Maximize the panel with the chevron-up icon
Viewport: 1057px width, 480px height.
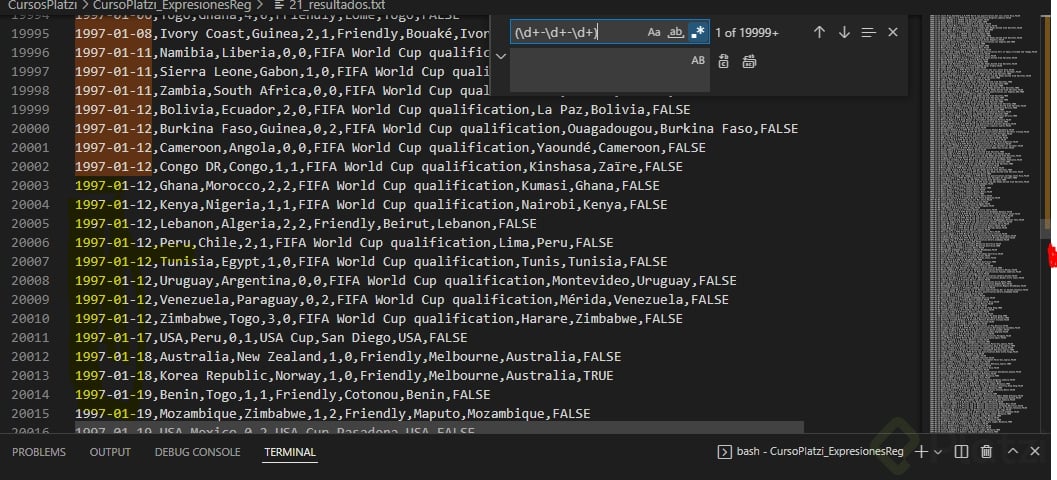pos(1012,452)
